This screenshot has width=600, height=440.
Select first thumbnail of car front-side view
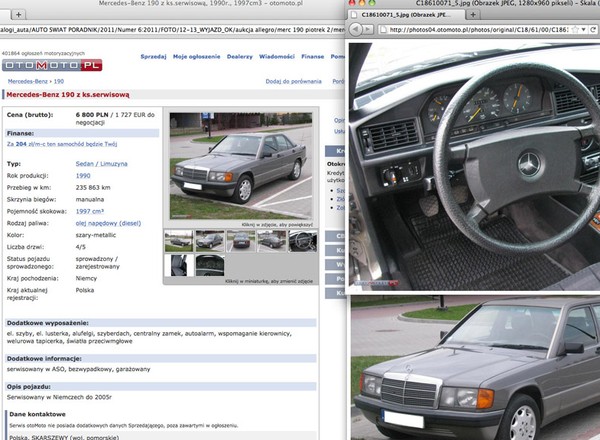(x=179, y=241)
